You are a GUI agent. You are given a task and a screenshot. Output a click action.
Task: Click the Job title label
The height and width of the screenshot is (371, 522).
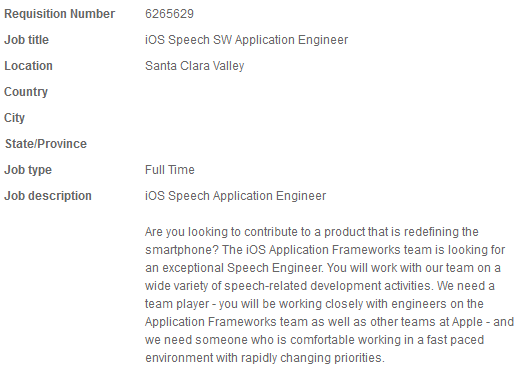pos(26,40)
